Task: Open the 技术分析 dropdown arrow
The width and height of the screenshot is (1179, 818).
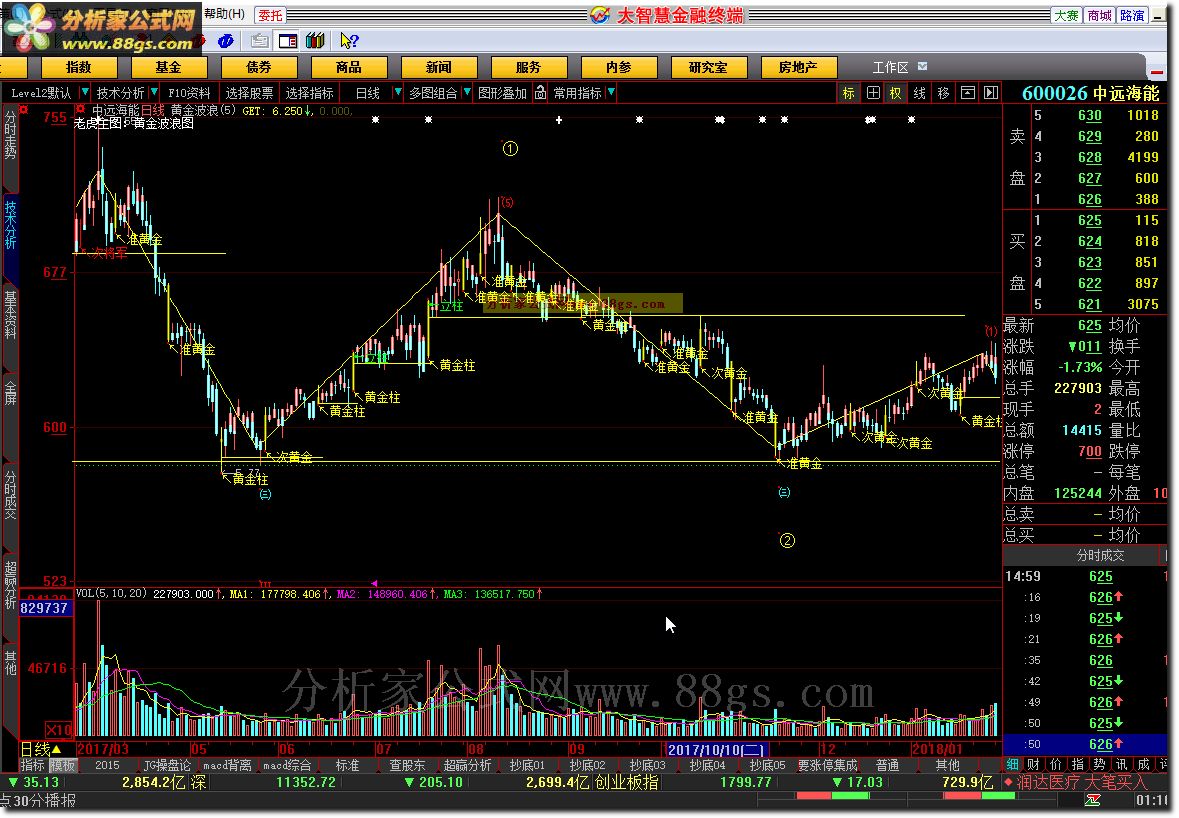Action: point(154,92)
